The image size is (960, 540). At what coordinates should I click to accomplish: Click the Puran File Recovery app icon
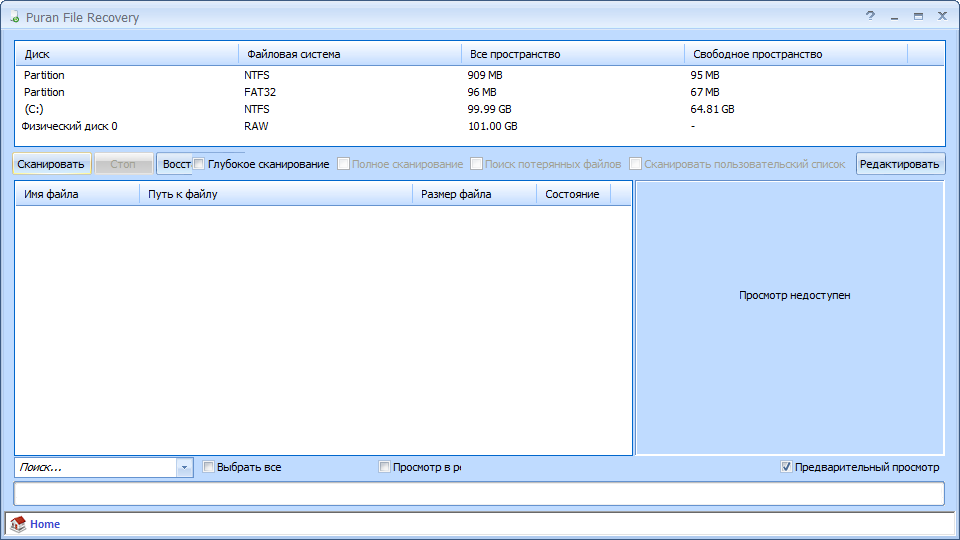(15, 17)
